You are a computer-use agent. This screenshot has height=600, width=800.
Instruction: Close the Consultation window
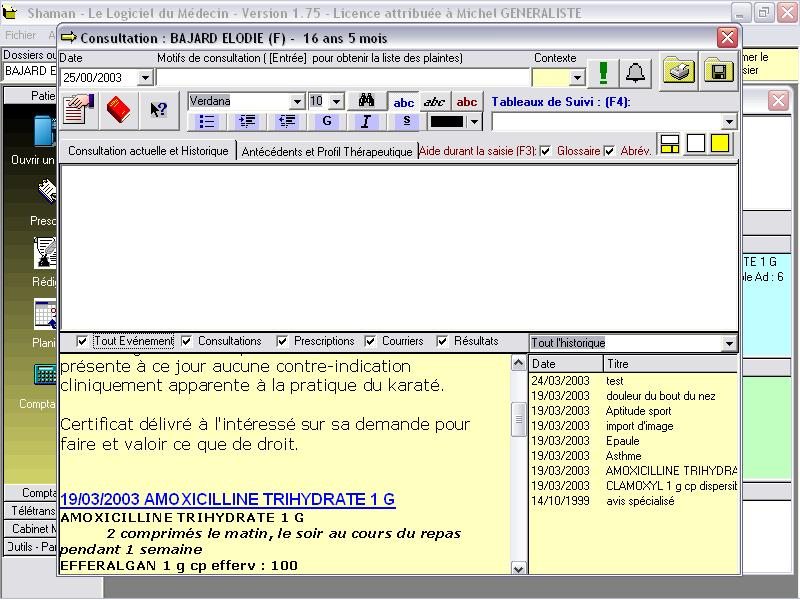[x=727, y=37]
